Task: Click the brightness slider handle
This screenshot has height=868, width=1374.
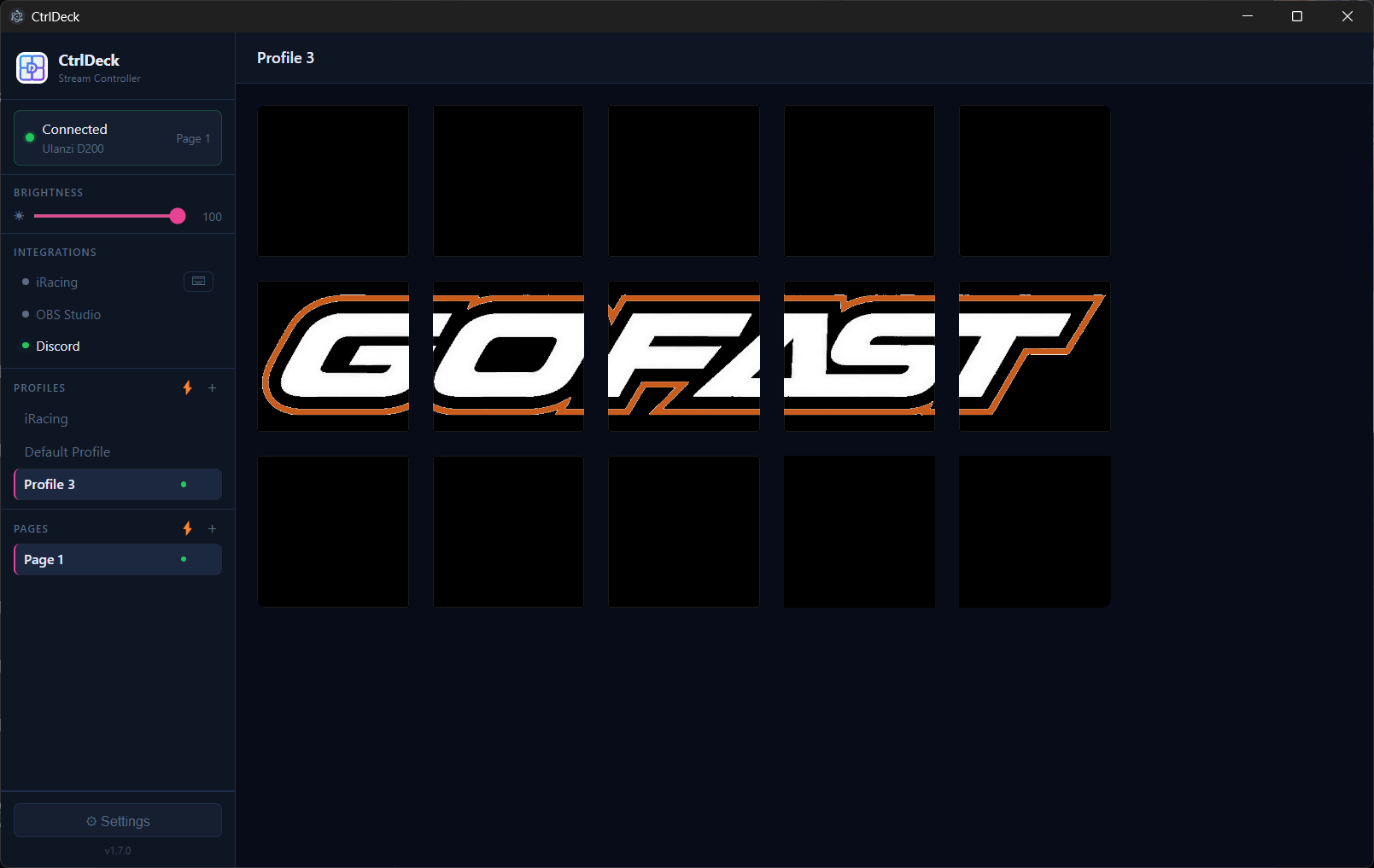Action: point(178,216)
